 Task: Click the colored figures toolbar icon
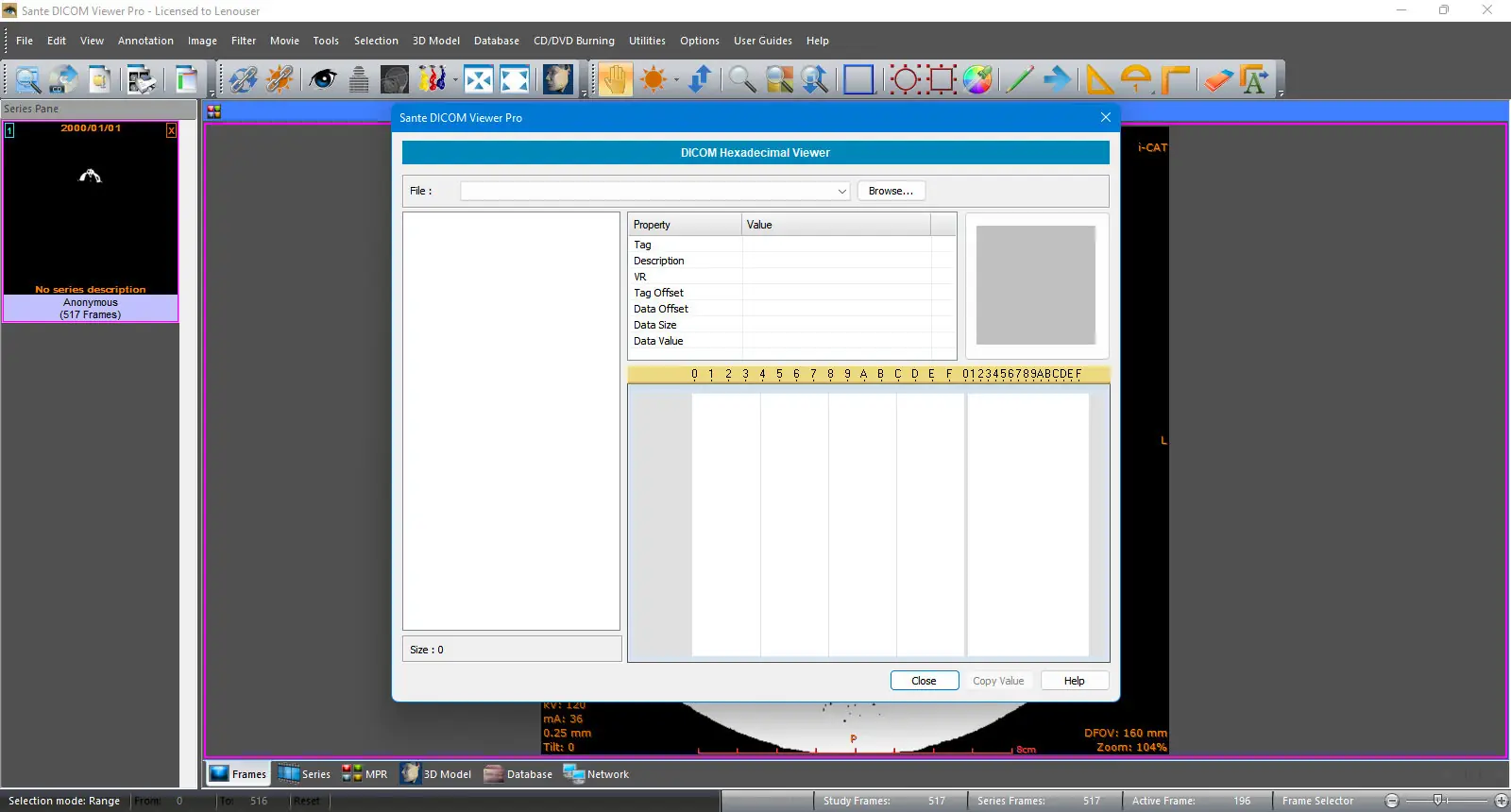(432, 79)
